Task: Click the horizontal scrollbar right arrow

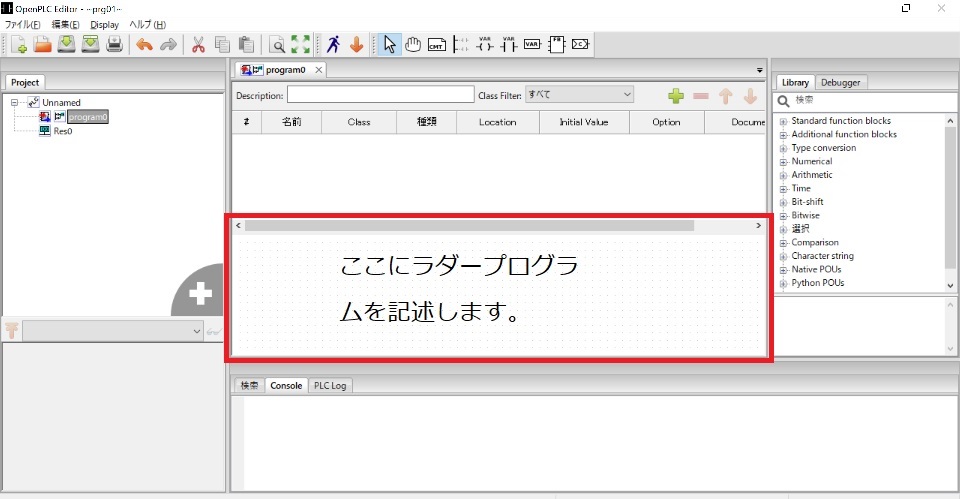Action: tap(759, 226)
